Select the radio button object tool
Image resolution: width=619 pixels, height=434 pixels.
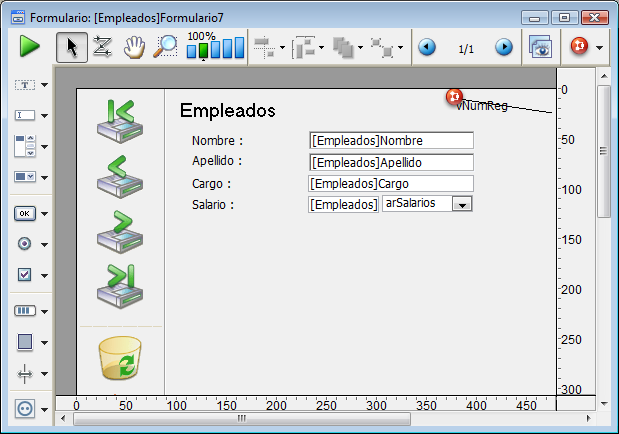pyautogui.click(x=24, y=244)
